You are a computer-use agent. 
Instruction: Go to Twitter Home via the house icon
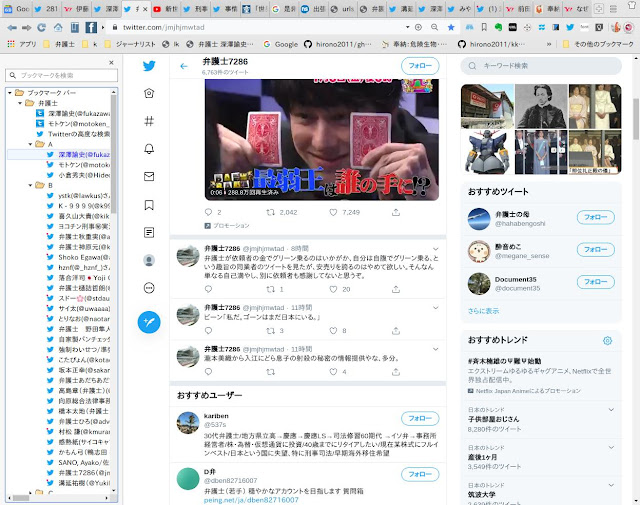149,93
